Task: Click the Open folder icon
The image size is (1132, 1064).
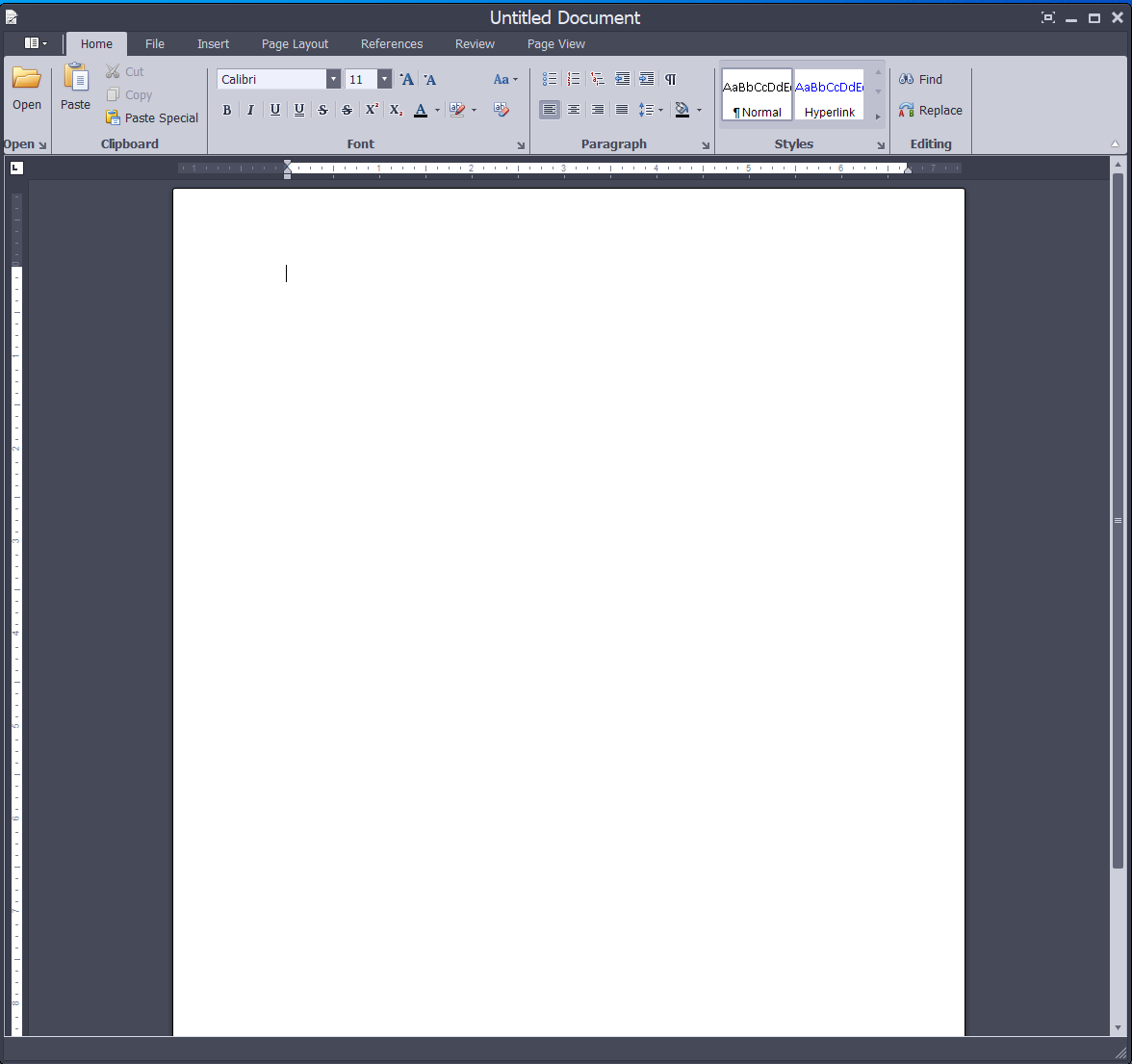Action: click(27, 79)
